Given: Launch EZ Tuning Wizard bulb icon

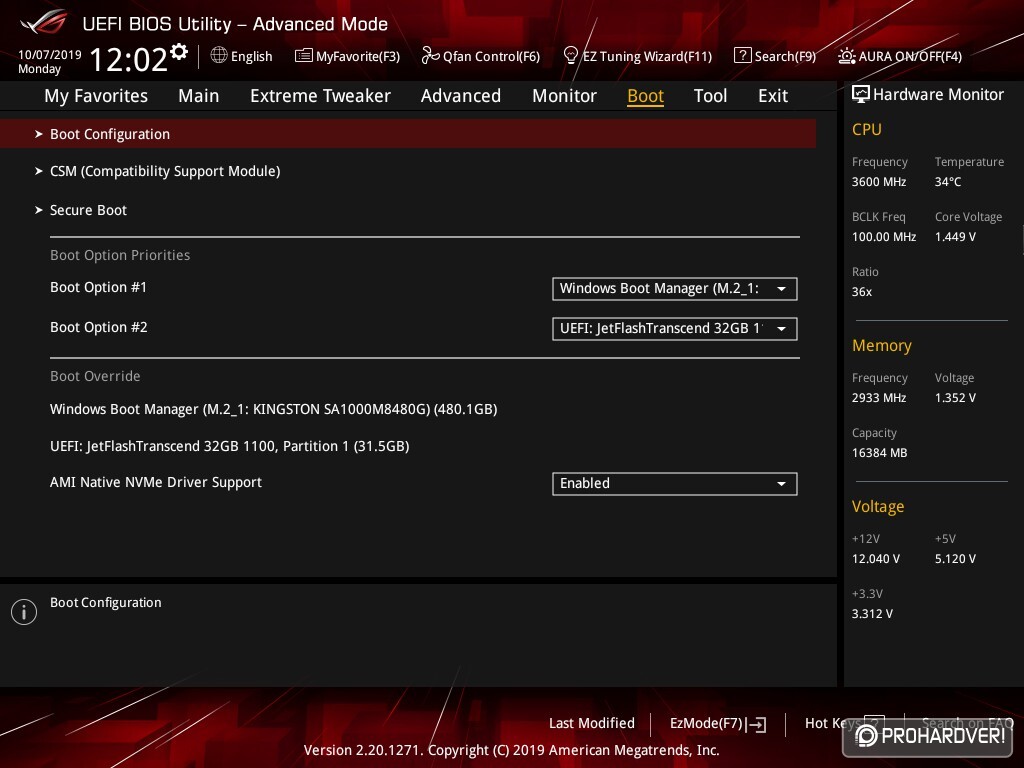Looking at the screenshot, I should [570, 55].
